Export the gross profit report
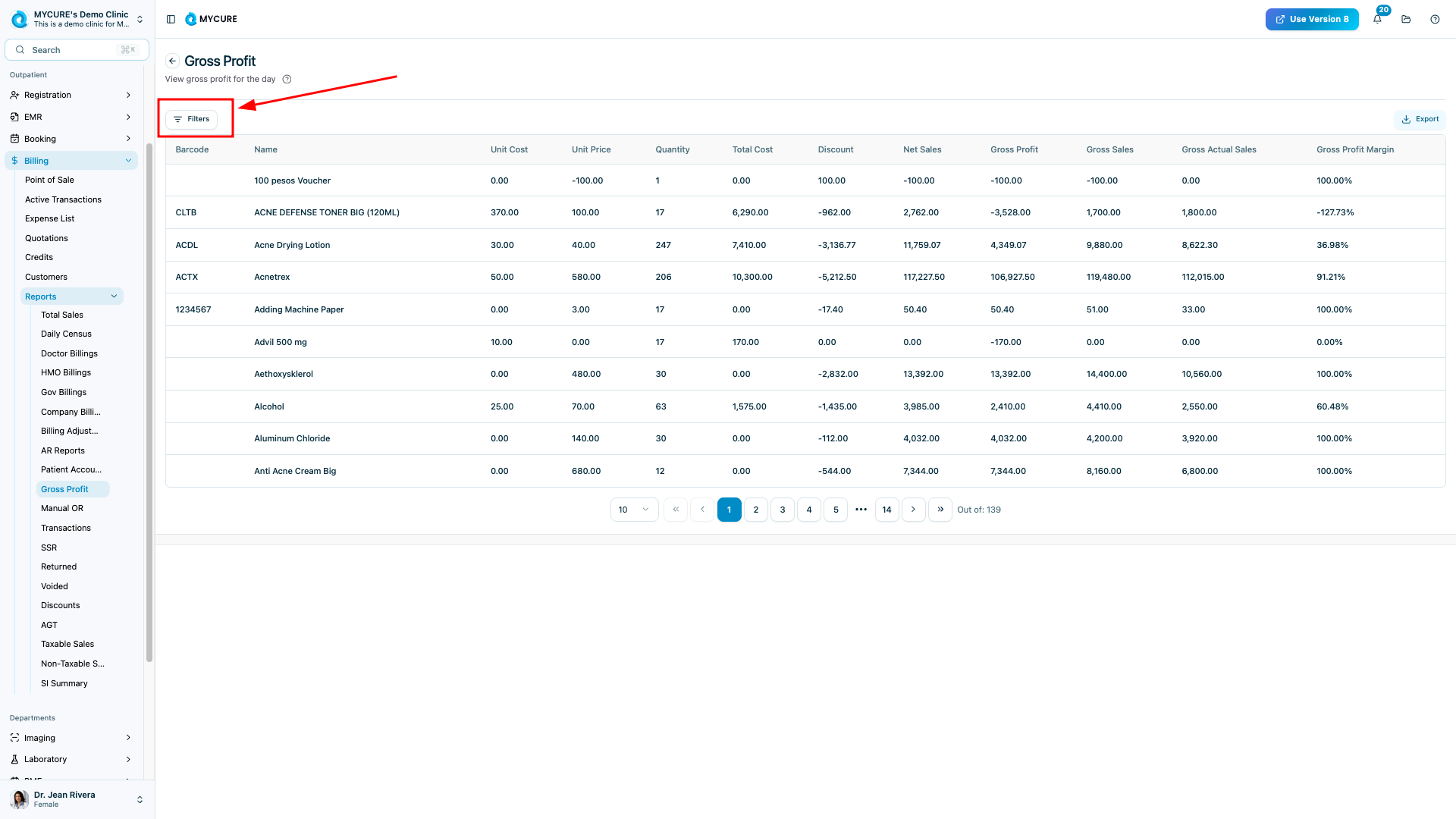 click(1420, 119)
